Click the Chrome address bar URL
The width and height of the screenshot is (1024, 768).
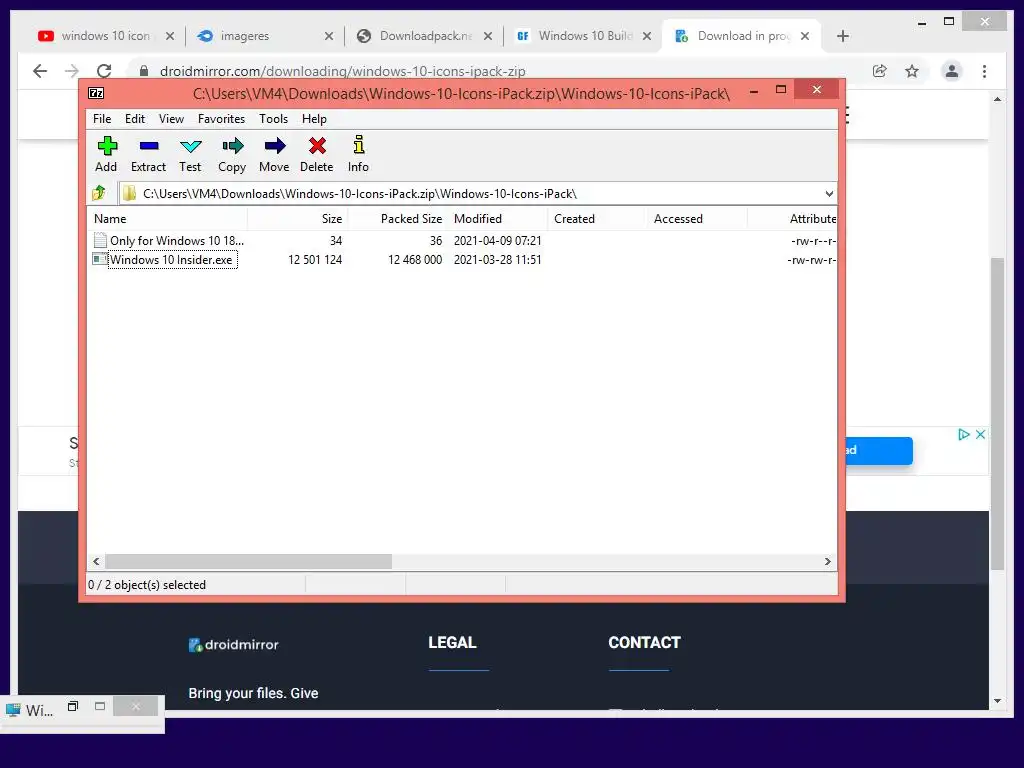[342, 71]
